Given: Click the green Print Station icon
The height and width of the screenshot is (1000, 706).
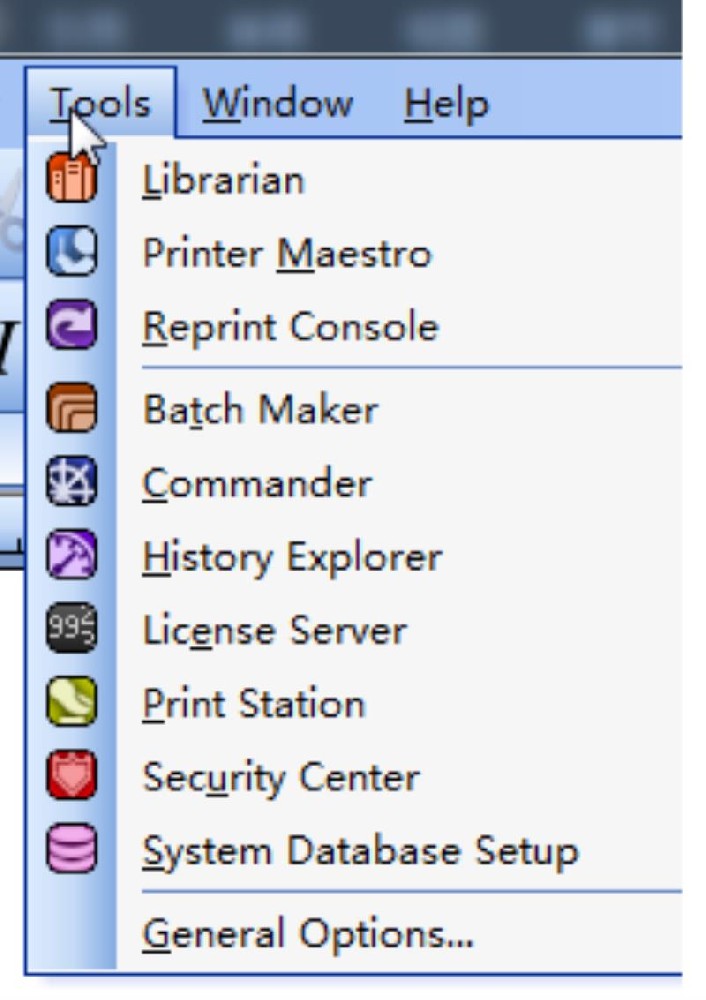Looking at the screenshot, I should coord(71,702).
